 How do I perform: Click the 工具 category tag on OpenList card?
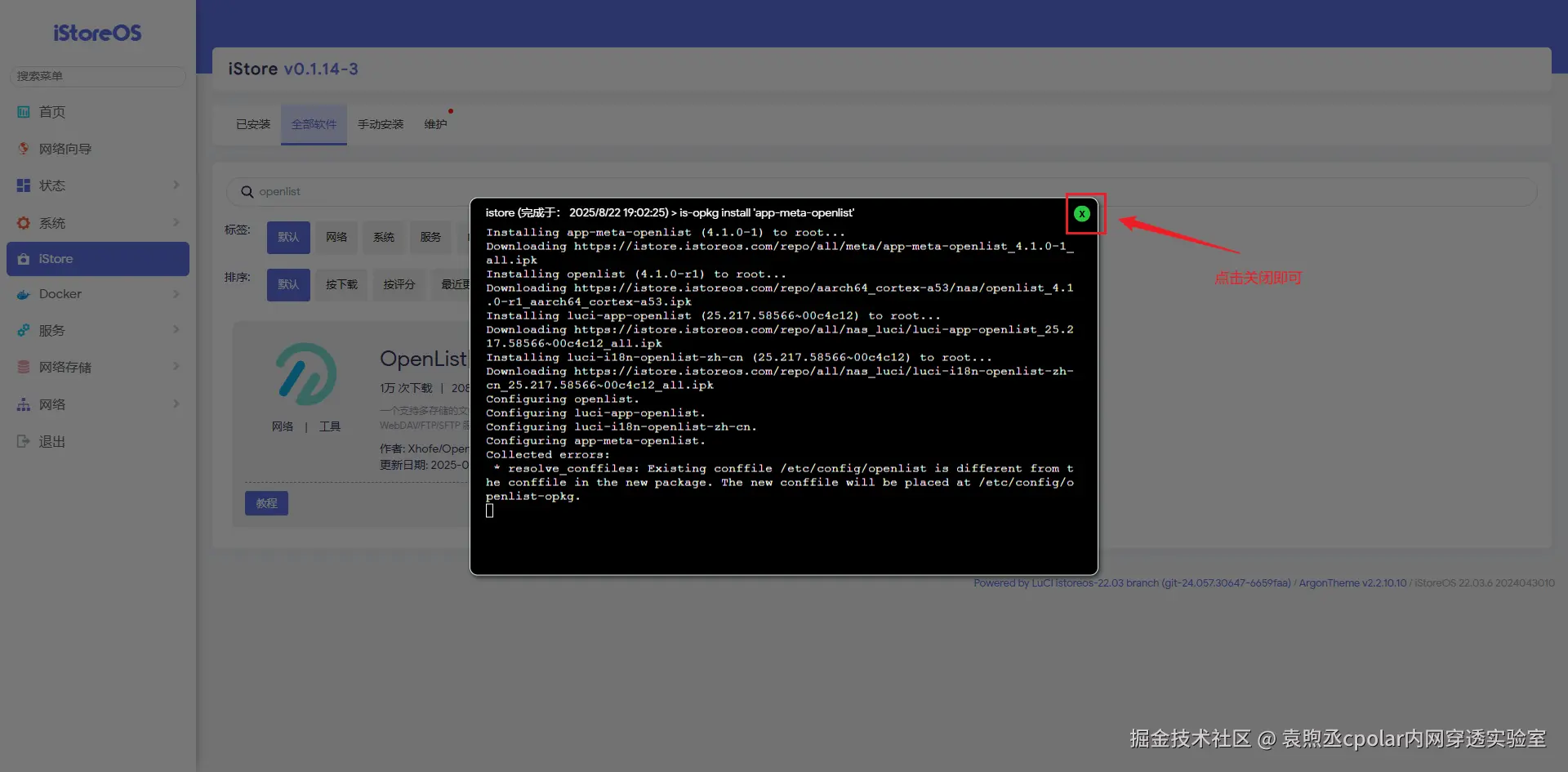(x=330, y=426)
